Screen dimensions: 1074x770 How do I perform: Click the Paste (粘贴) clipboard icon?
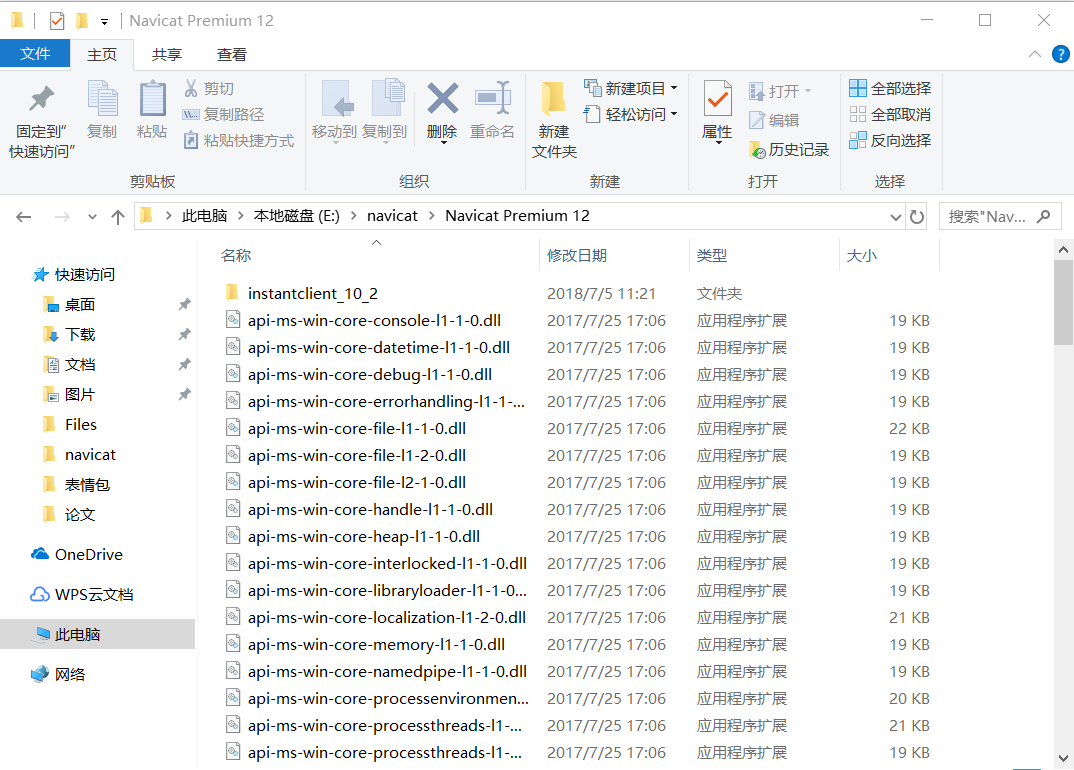coord(152,98)
